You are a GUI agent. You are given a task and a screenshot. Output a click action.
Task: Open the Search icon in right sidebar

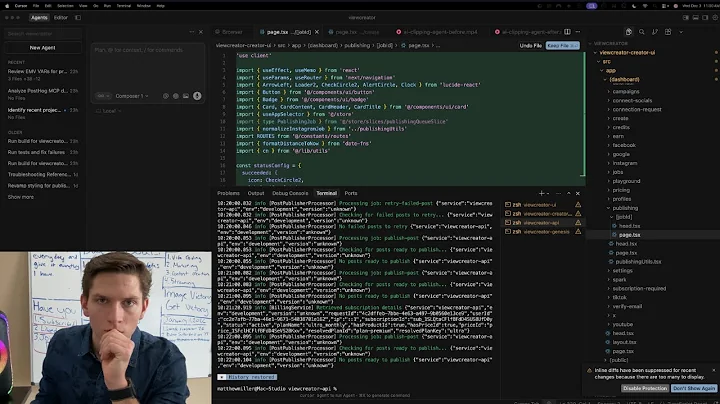pos(641,32)
